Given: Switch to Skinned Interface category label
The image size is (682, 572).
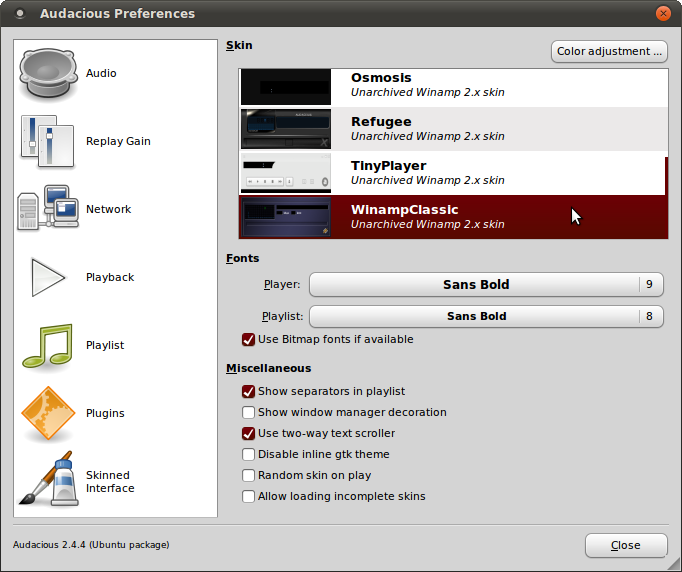Looking at the screenshot, I should [x=110, y=482].
